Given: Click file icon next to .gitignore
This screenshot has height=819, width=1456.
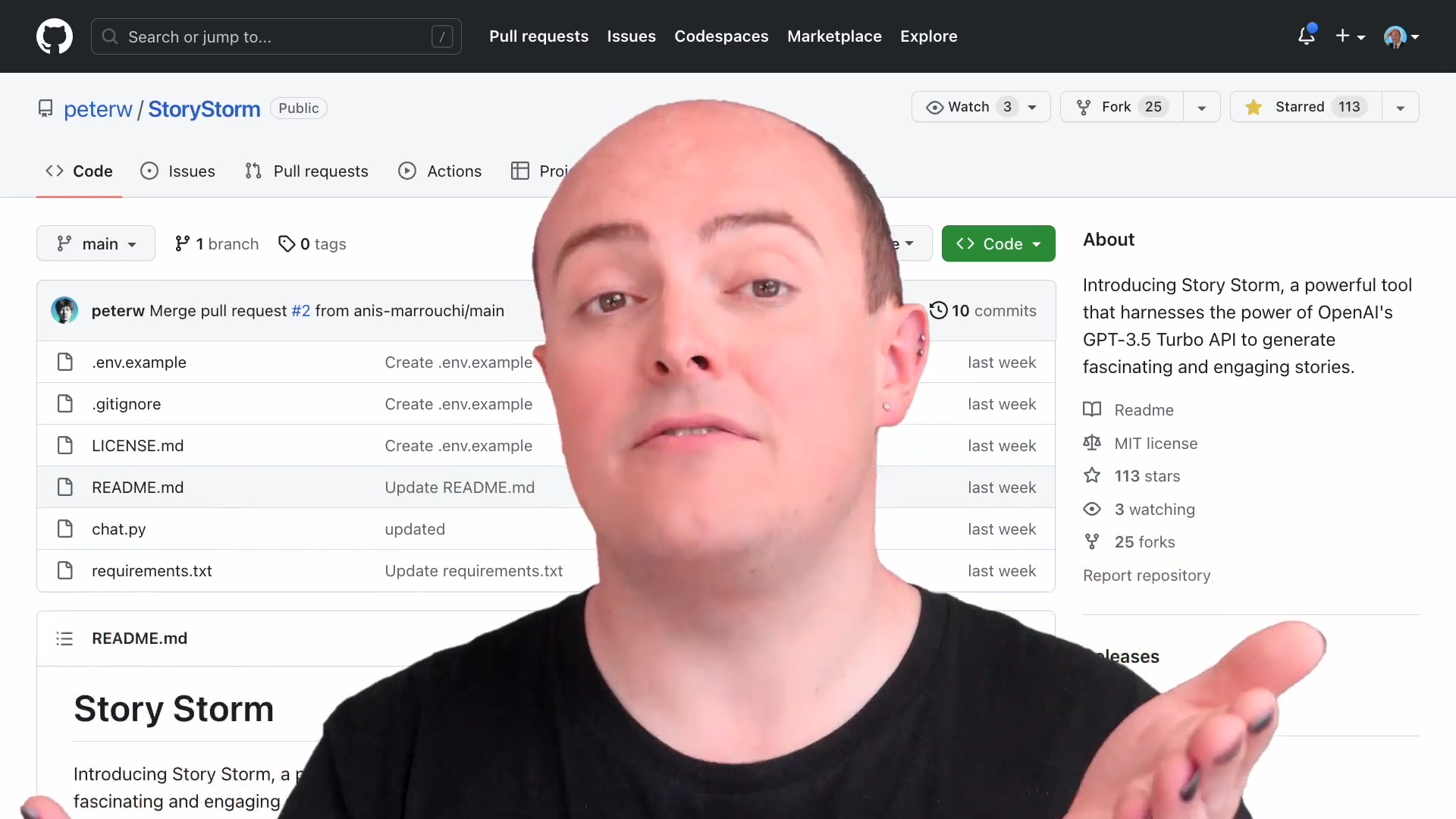Looking at the screenshot, I should pos(65,403).
